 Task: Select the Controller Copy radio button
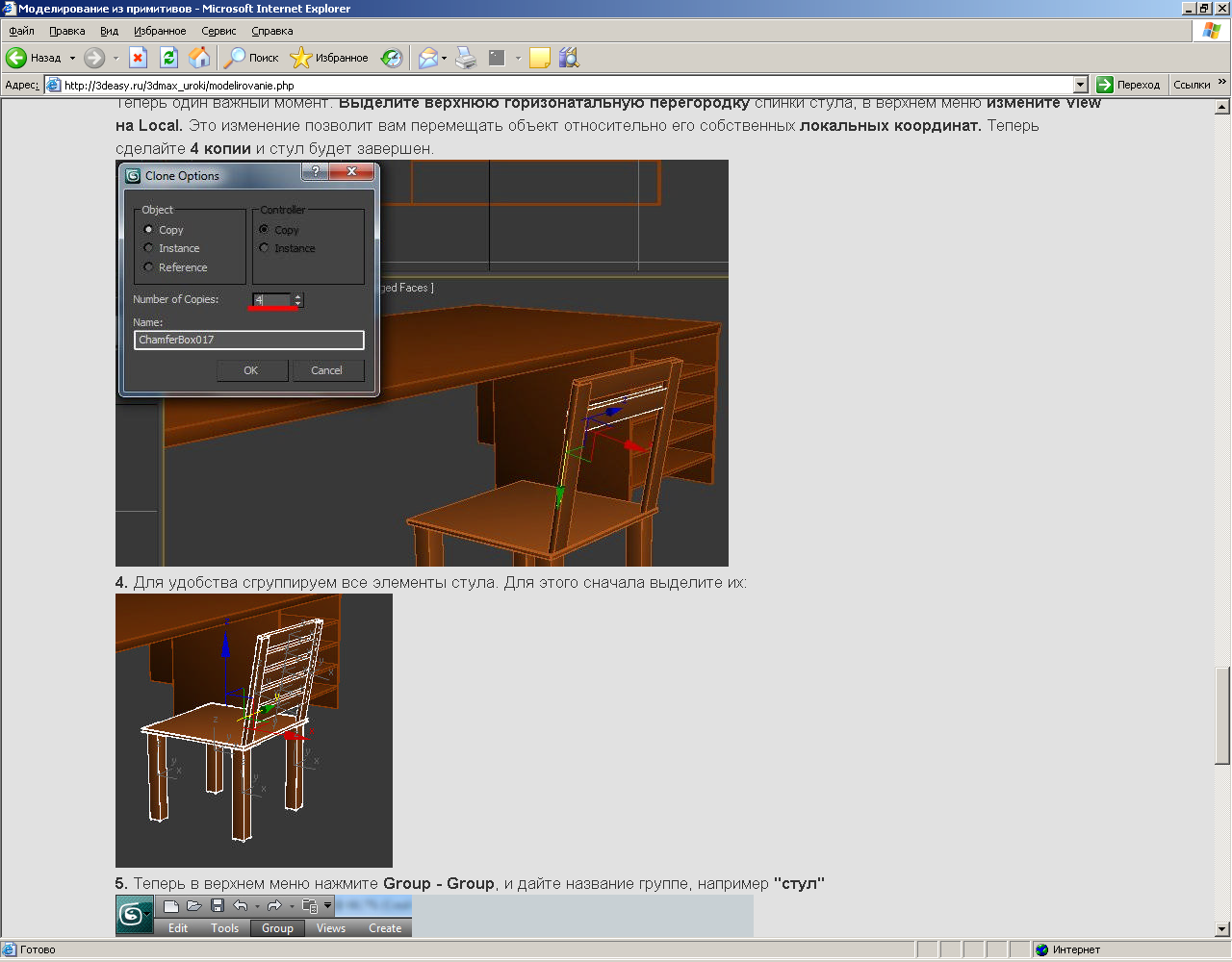(x=264, y=230)
